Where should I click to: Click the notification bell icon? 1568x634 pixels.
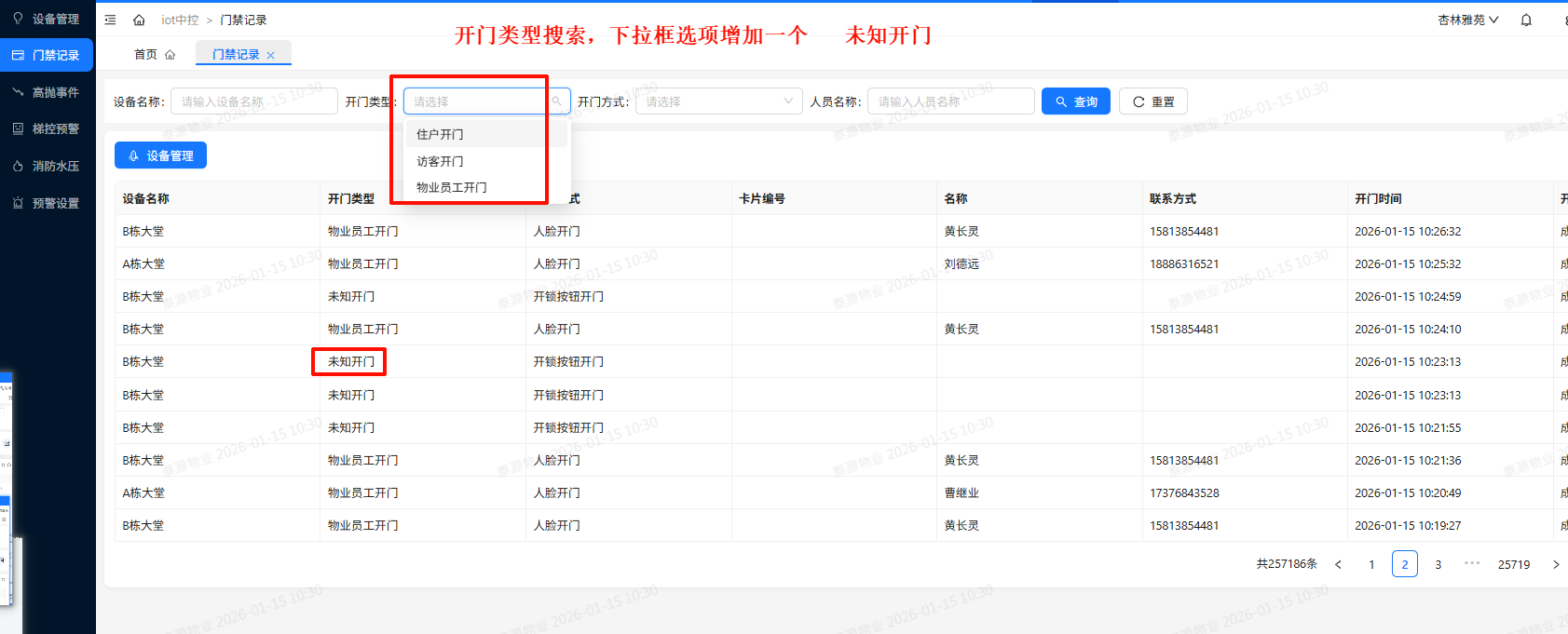point(1526,20)
